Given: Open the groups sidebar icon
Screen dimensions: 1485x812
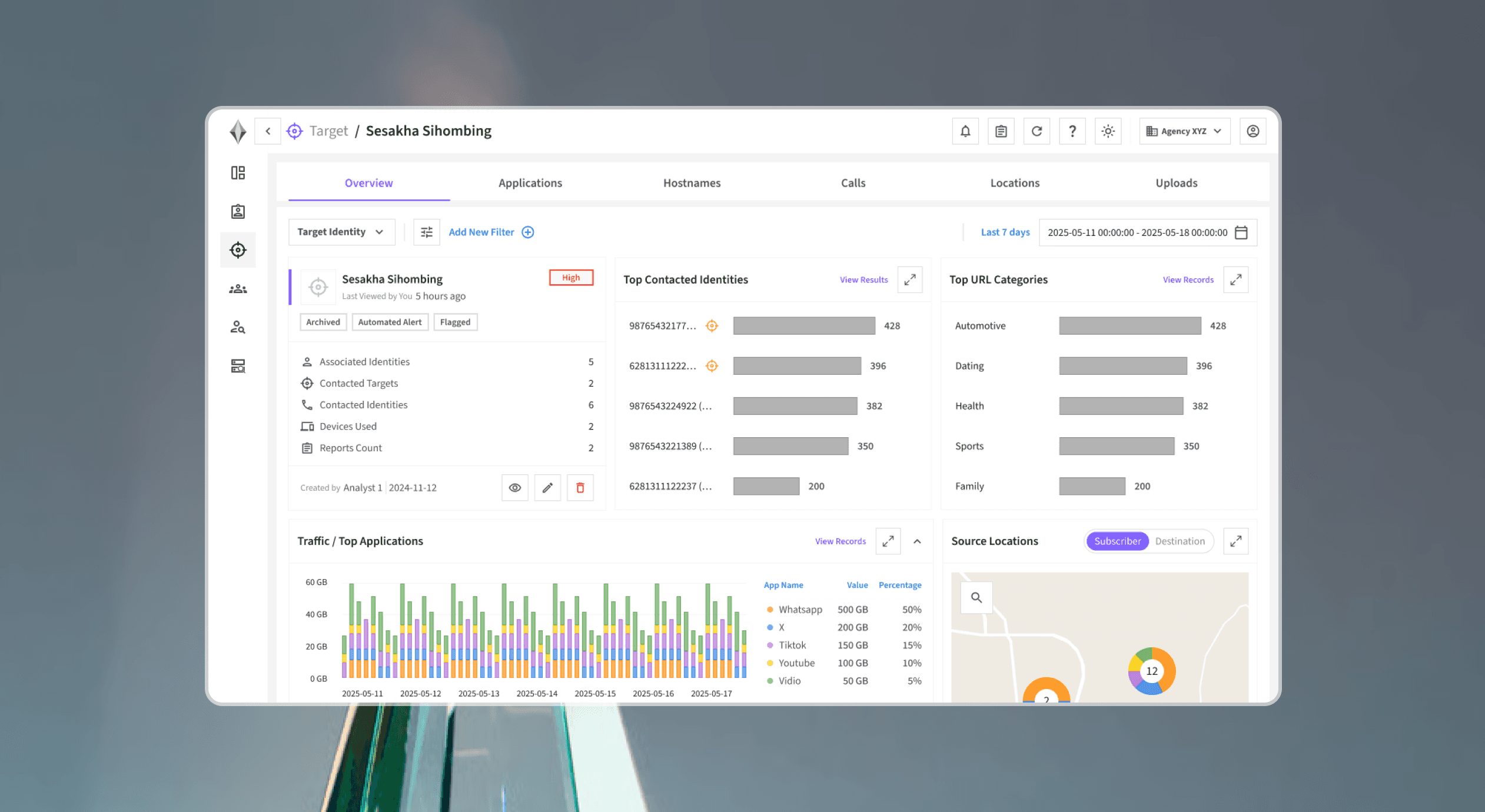Looking at the screenshot, I should tap(238, 289).
